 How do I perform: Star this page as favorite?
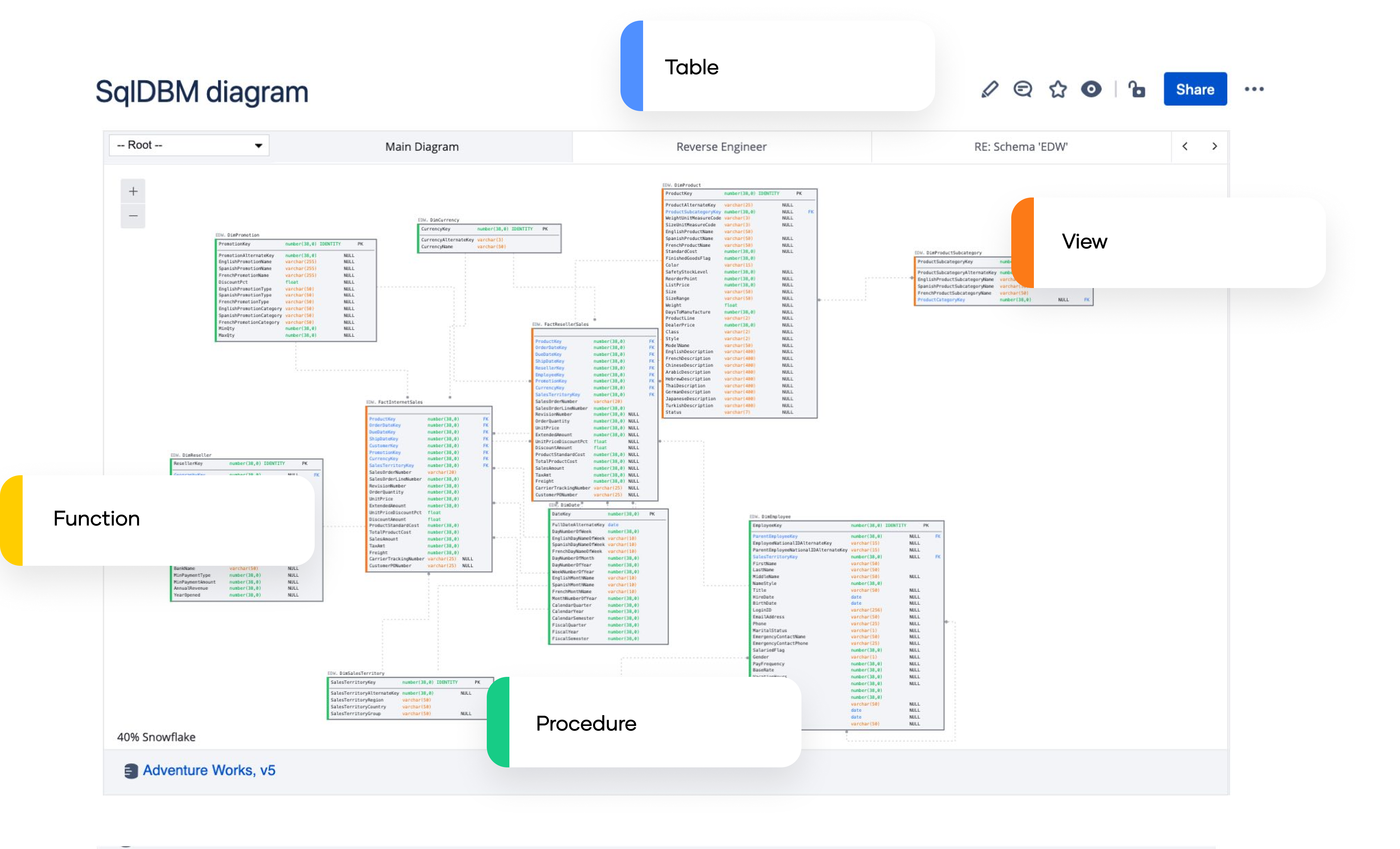pos(1058,89)
